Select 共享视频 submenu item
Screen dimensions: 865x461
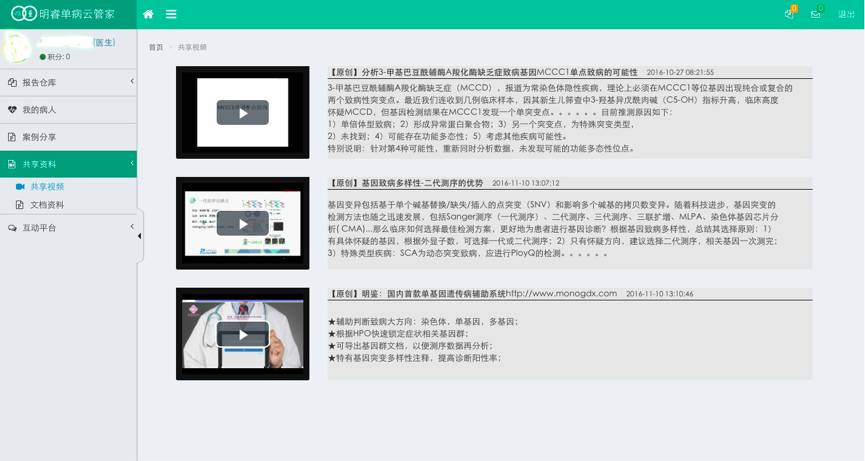(47, 187)
